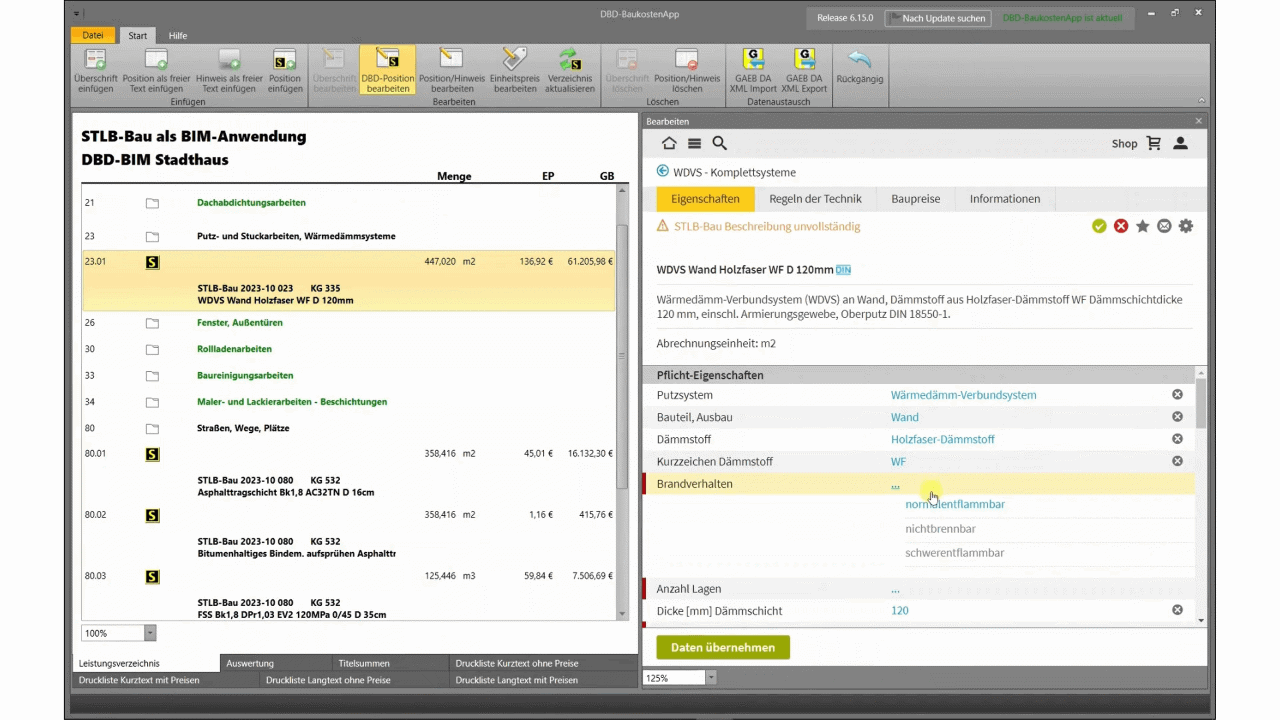Click Position/Hinweis bearbeiten ribbon button
This screenshot has width=1280, height=720.
click(x=452, y=70)
